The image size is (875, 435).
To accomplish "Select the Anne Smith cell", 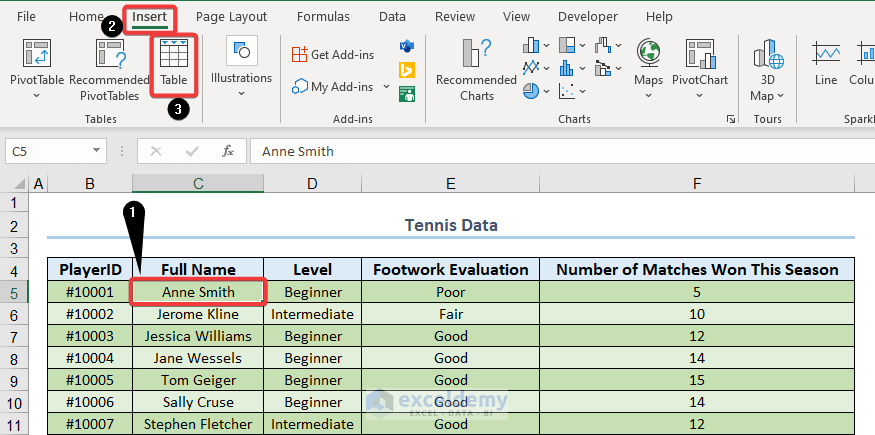I will [198, 292].
